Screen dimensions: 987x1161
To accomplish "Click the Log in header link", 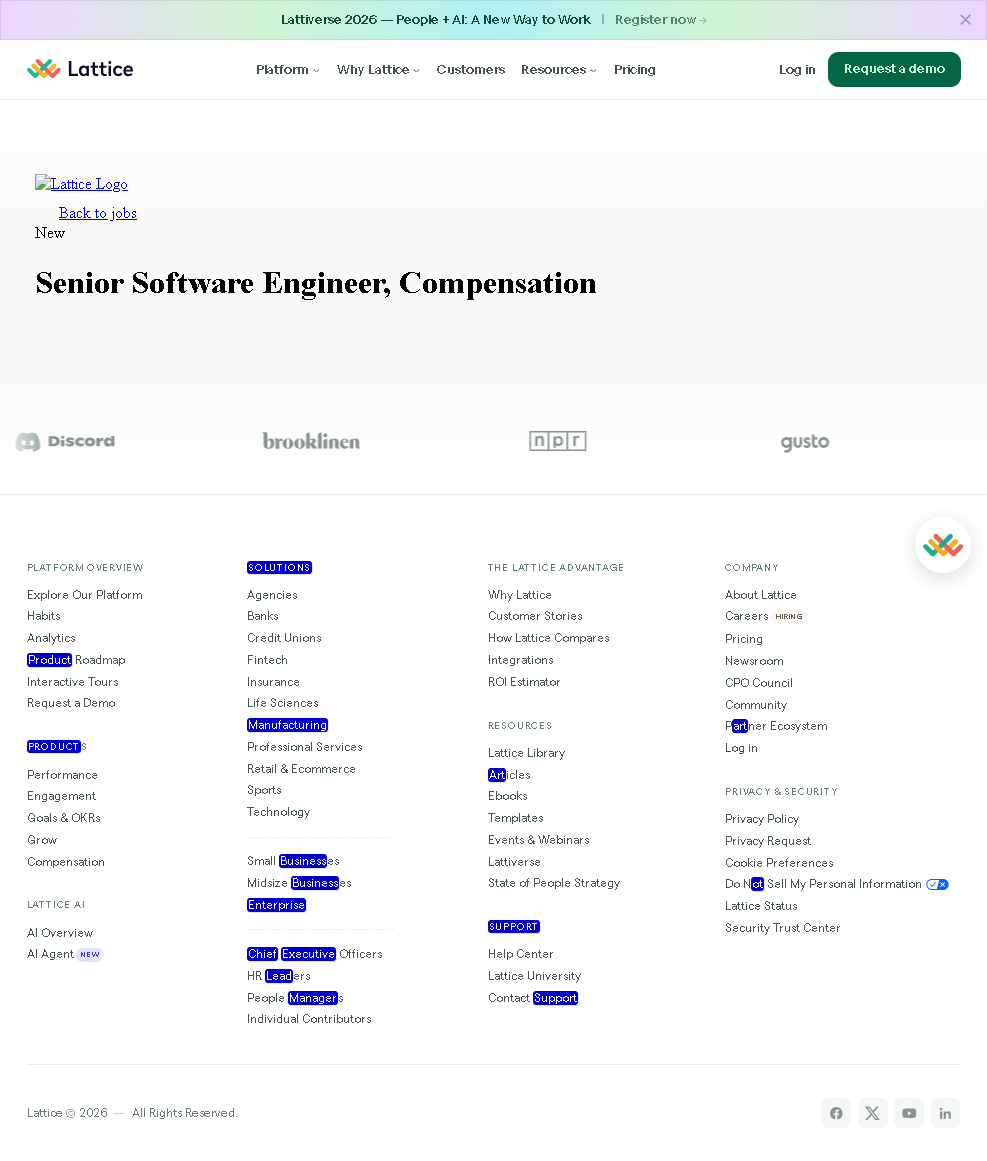I will tap(797, 70).
